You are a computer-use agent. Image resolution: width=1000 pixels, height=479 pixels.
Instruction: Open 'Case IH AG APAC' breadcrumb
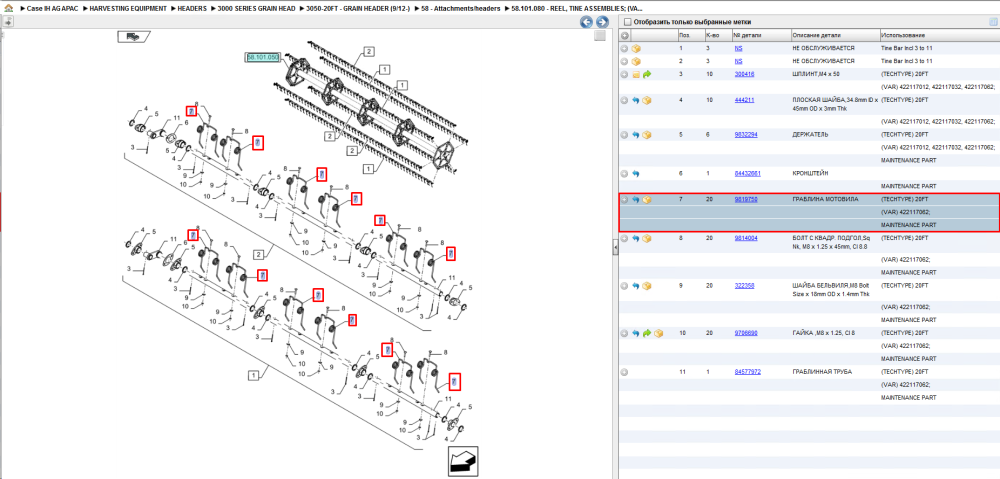(54, 10)
